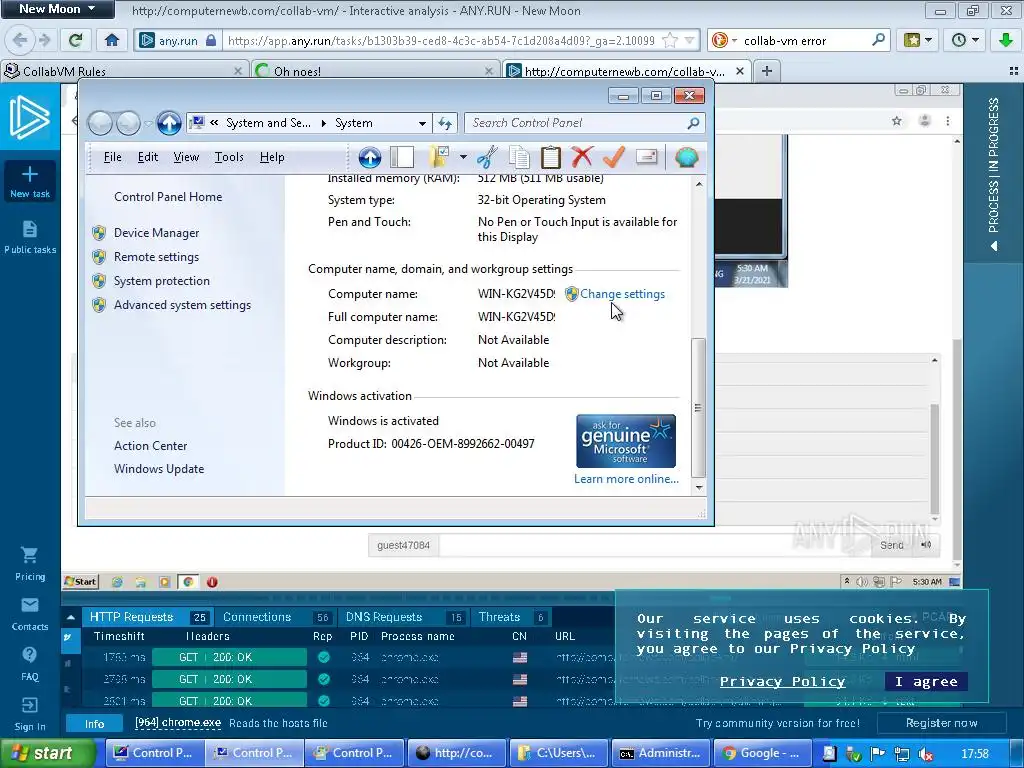The height and width of the screenshot is (768, 1024).
Task: Open Contacts in the ANY.RUN sidebar
Action: point(29,614)
